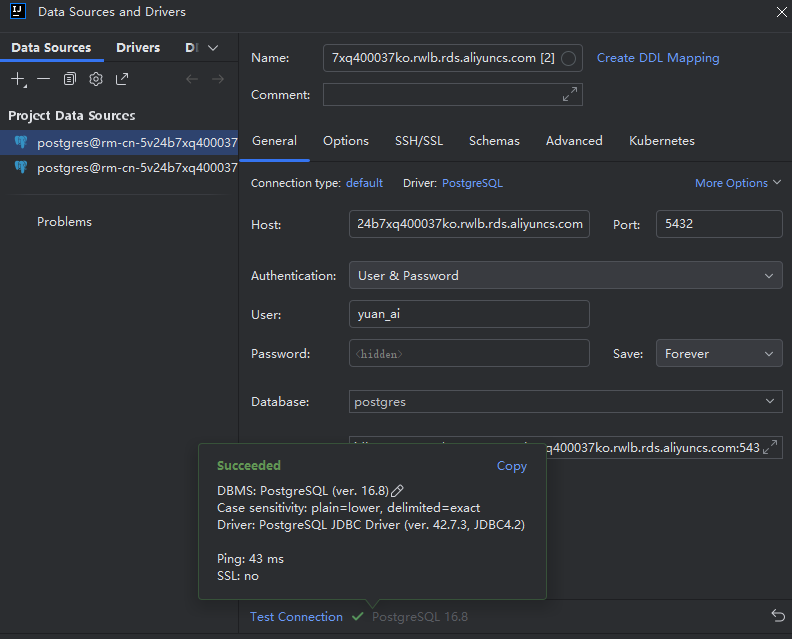
Task: Open the General tab
Action: coord(274,141)
